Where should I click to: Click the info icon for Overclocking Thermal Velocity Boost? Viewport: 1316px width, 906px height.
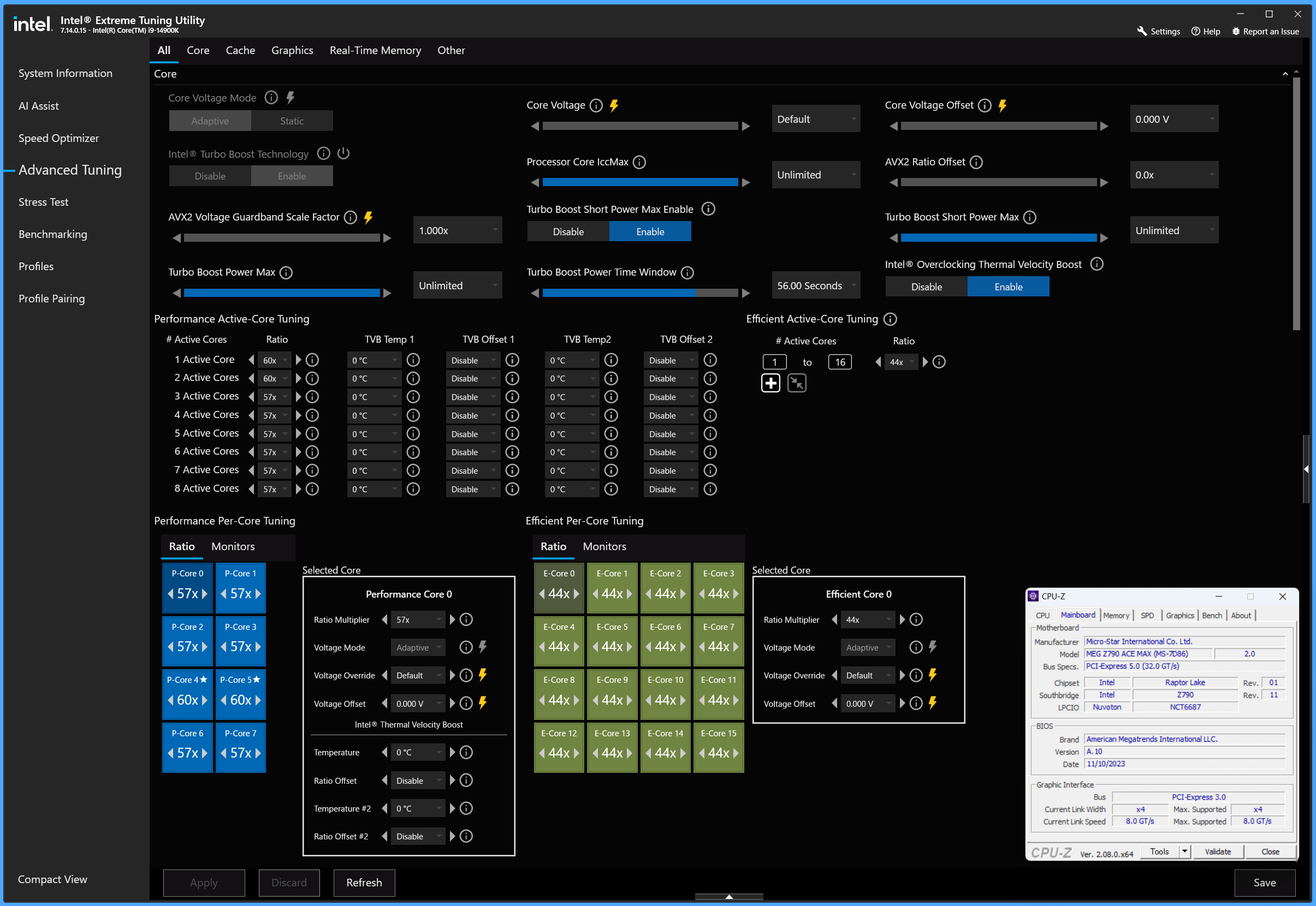(x=1097, y=264)
